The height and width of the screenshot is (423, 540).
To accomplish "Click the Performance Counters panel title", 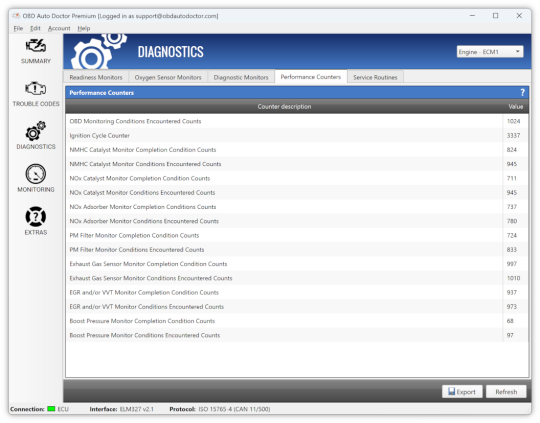I will click(102, 93).
